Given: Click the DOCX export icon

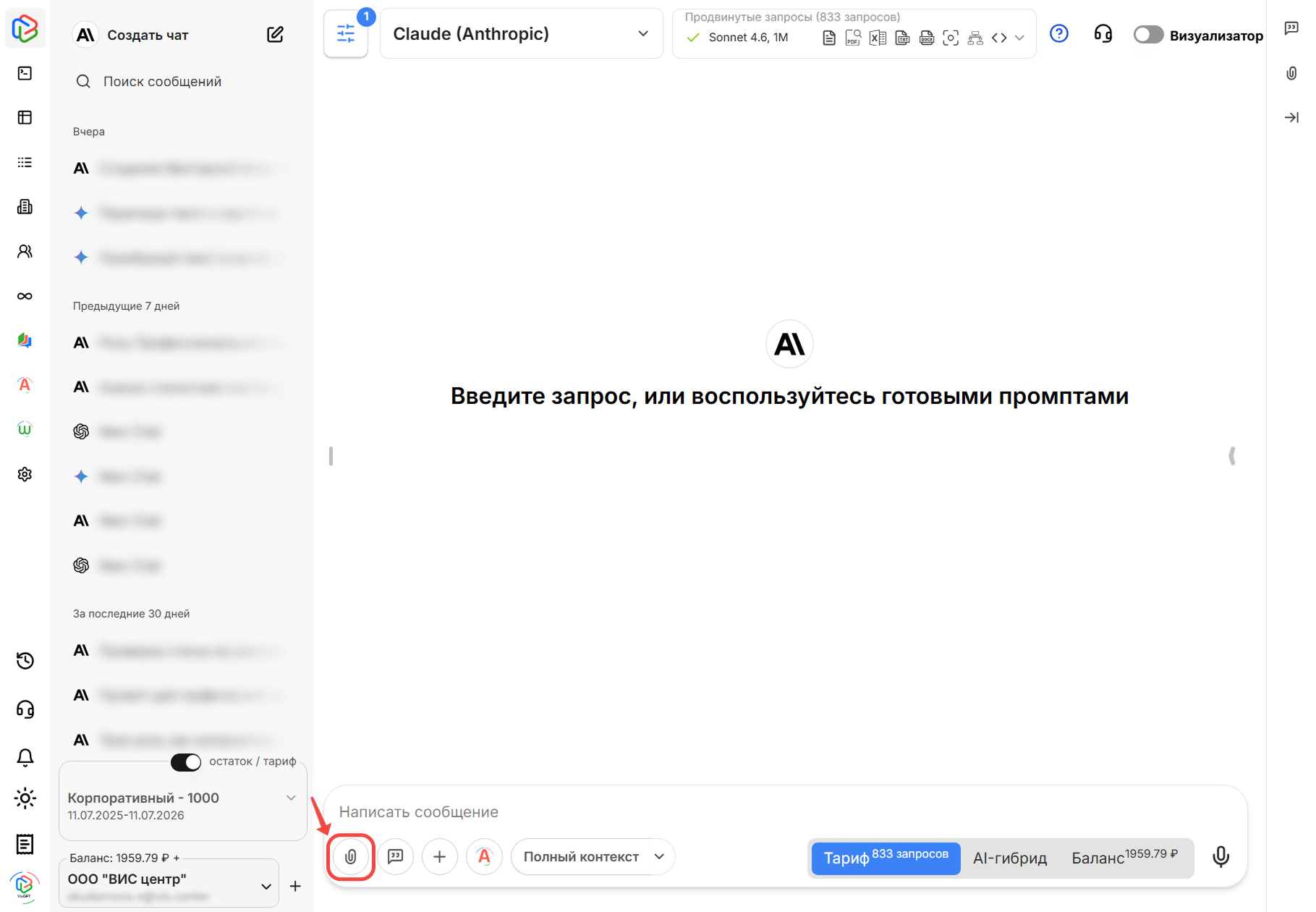Looking at the screenshot, I should pyautogui.click(x=926, y=38).
